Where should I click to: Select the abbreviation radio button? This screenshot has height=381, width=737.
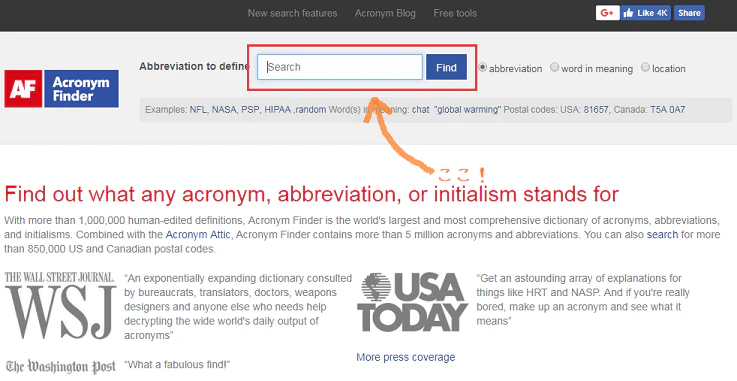483,67
